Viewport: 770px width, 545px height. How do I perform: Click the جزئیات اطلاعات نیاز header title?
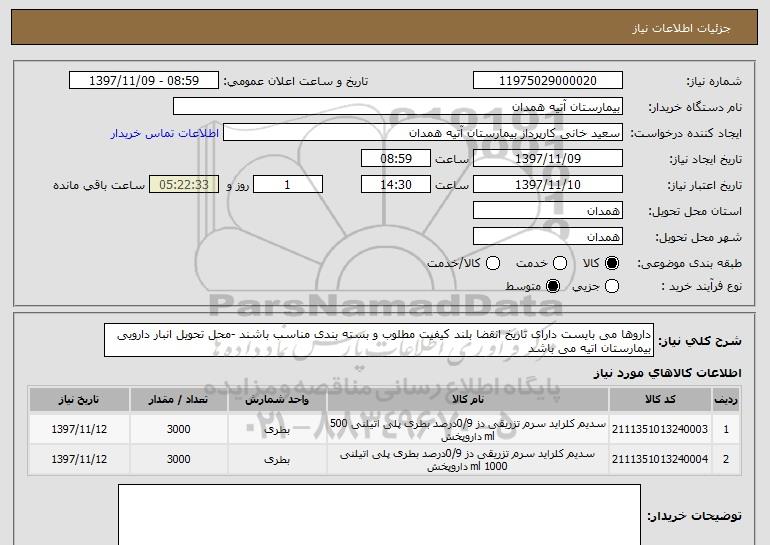coord(681,28)
